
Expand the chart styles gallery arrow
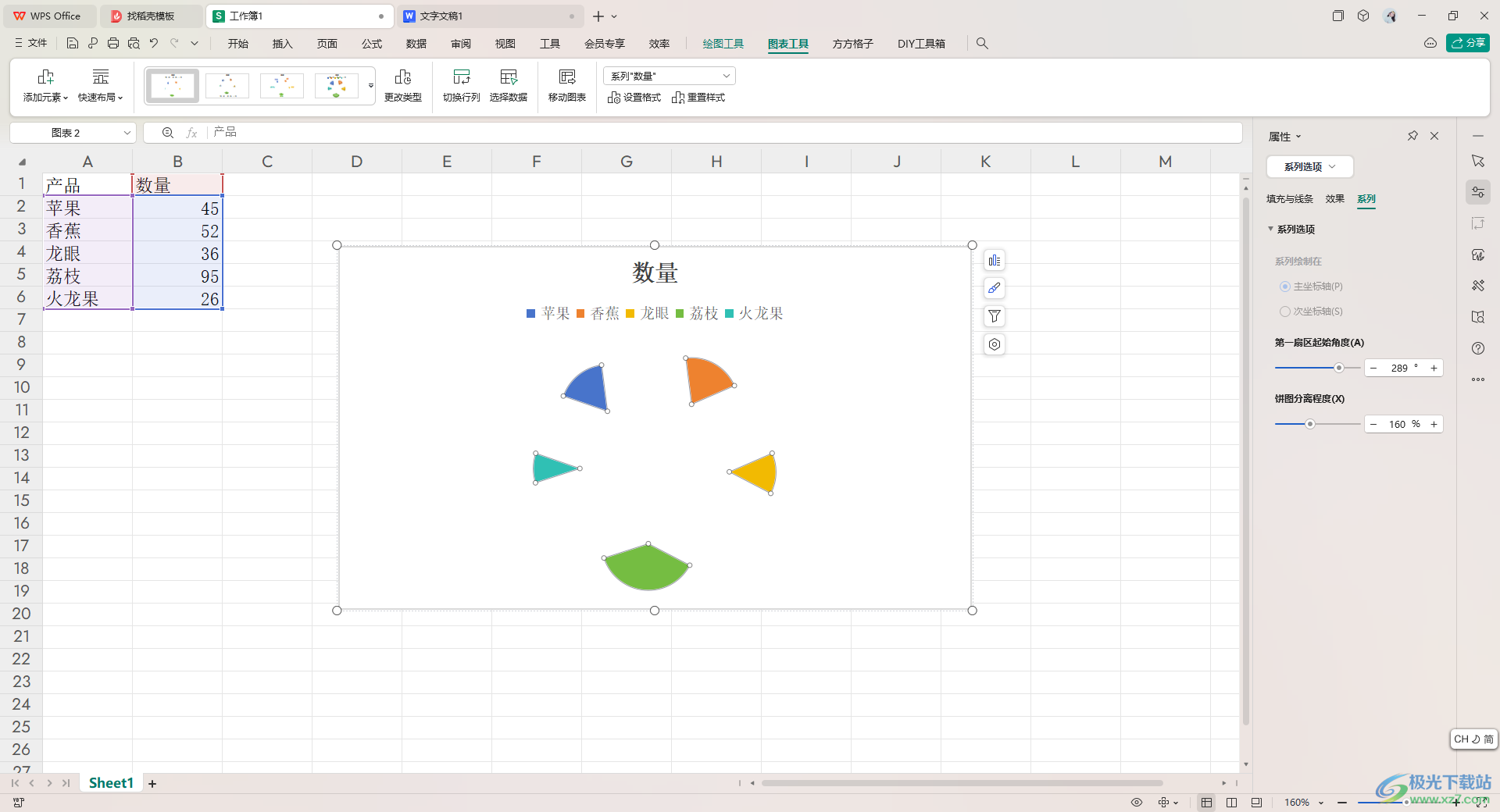(371, 86)
